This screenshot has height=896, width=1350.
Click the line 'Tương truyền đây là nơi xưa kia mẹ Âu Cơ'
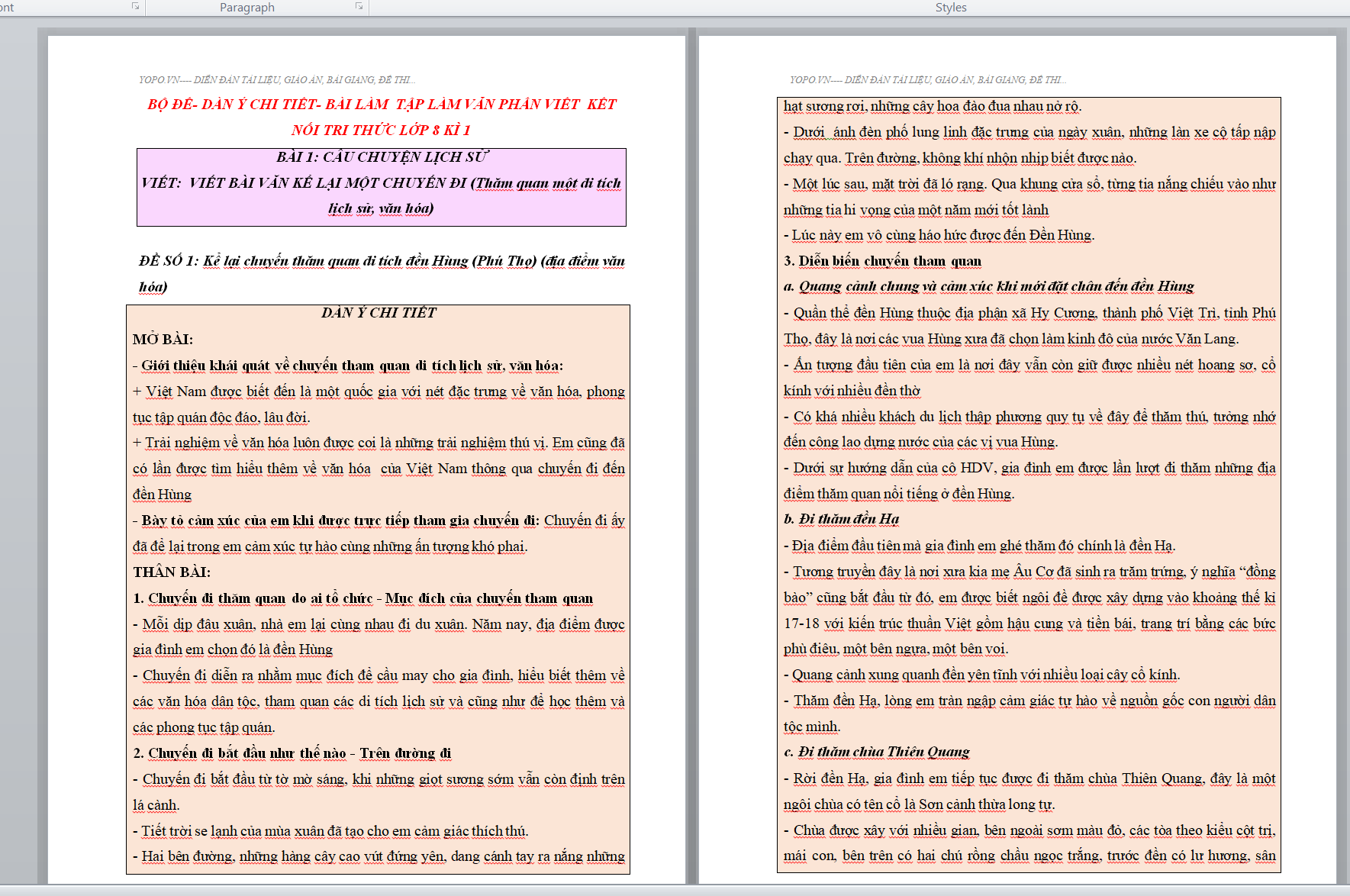(x=1029, y=572)
